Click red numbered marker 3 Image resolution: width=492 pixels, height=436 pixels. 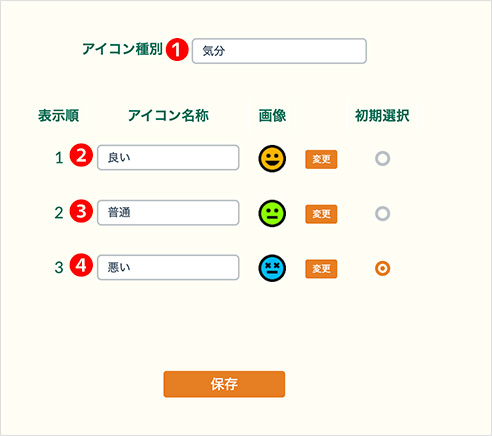pos(81,211)
